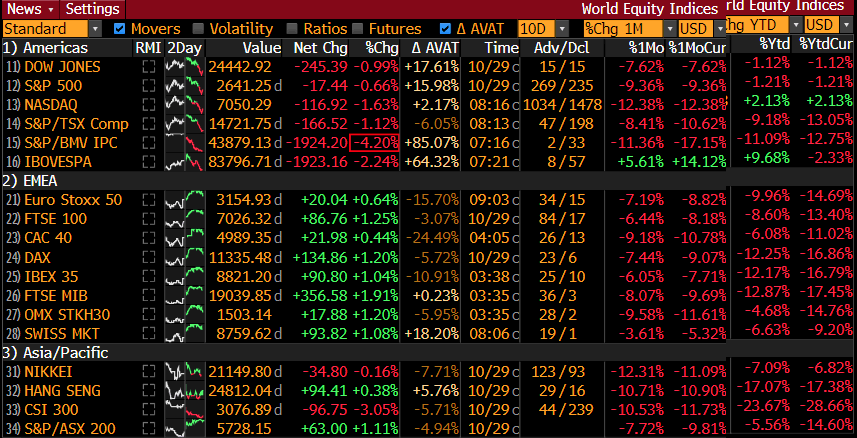Sort by the %Chg column header

pos(382,48)
